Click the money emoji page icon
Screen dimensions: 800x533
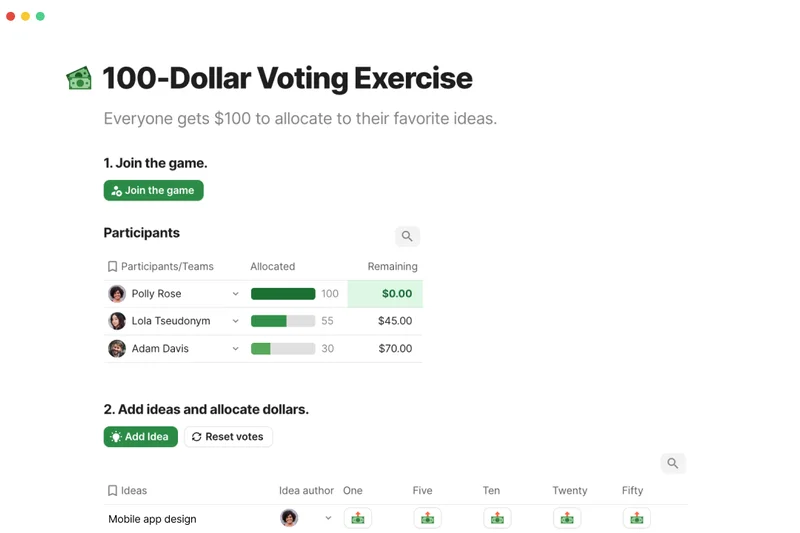tap(79, 78)
